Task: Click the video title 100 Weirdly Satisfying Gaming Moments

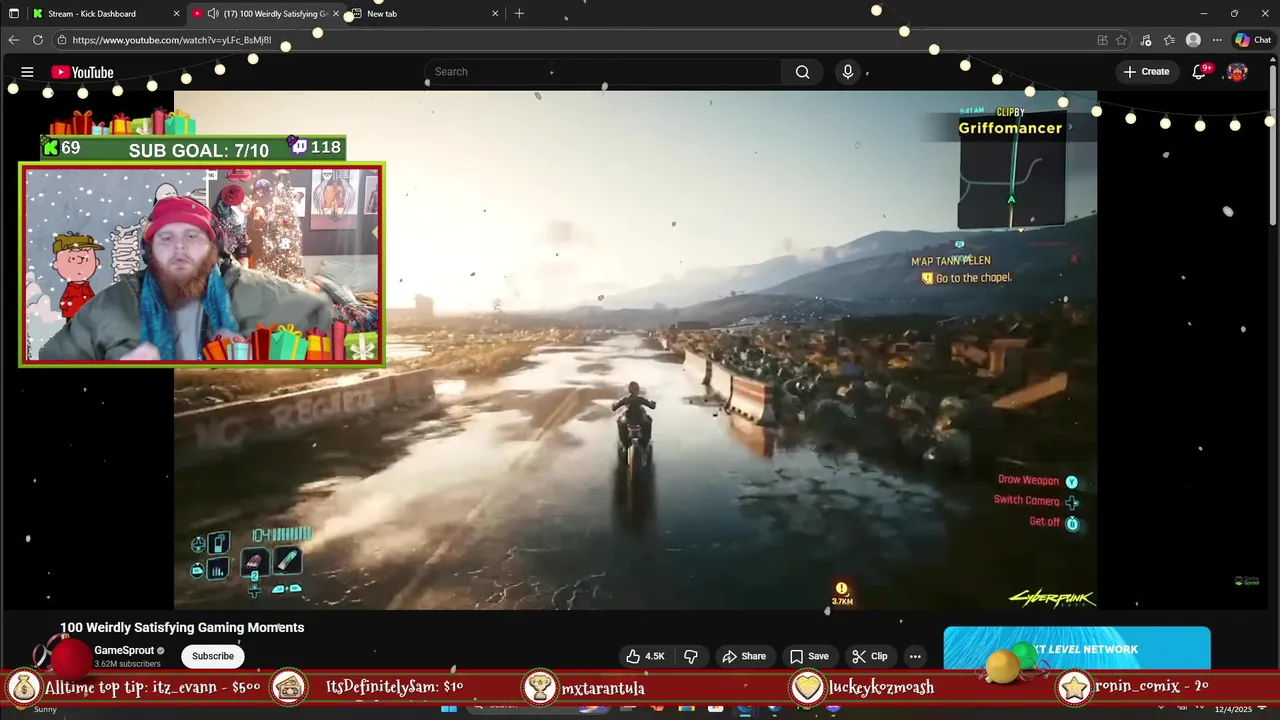Action: coord(182,627)
